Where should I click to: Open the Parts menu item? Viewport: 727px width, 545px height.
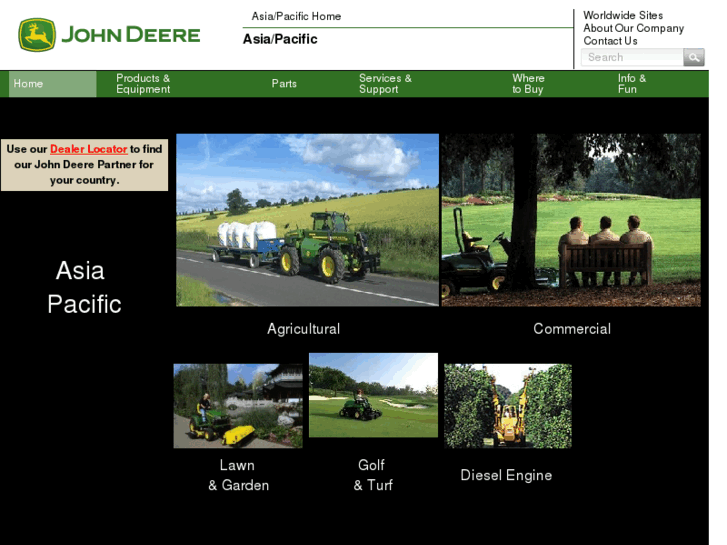tap(284, 84)
